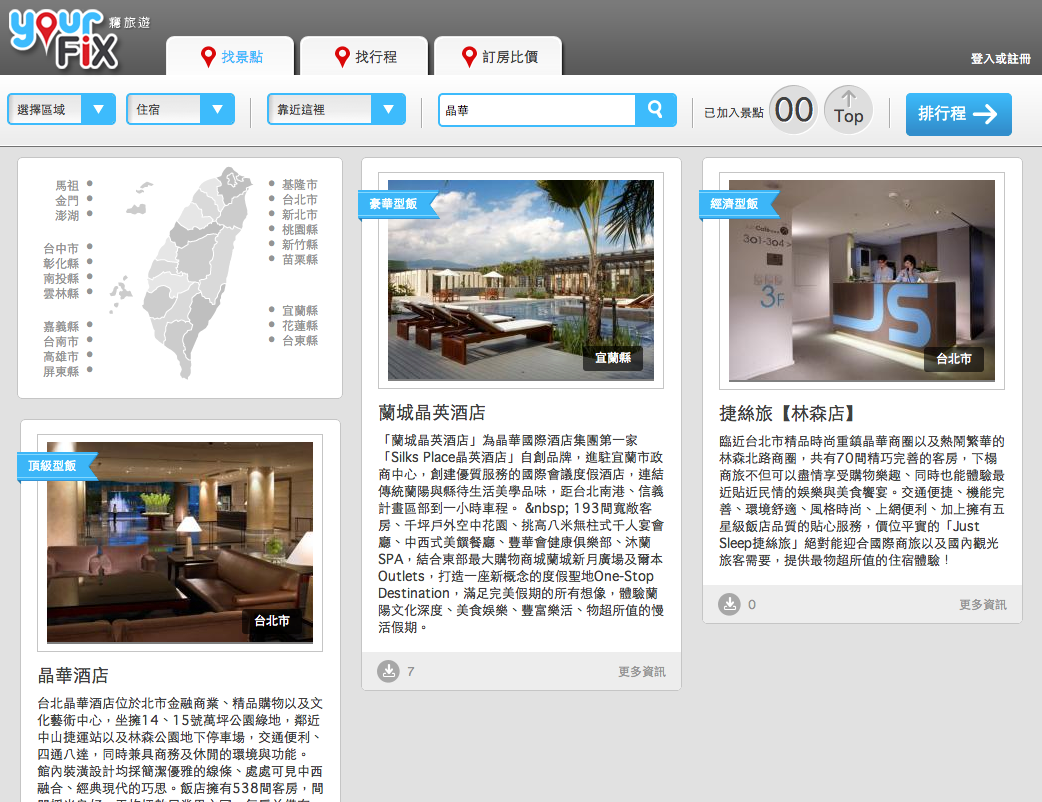Click the 豪華型飯 ribbon tag
1042x802 pixels.
click(397, 204)
